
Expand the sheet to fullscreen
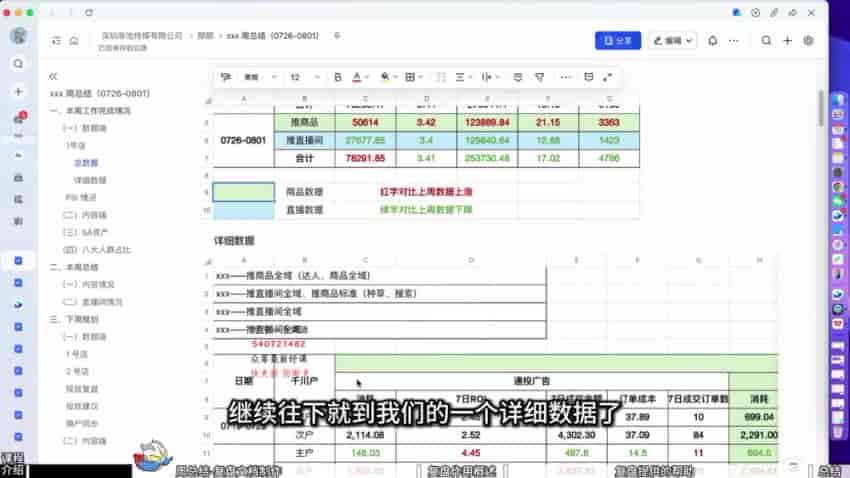[608, 77]
